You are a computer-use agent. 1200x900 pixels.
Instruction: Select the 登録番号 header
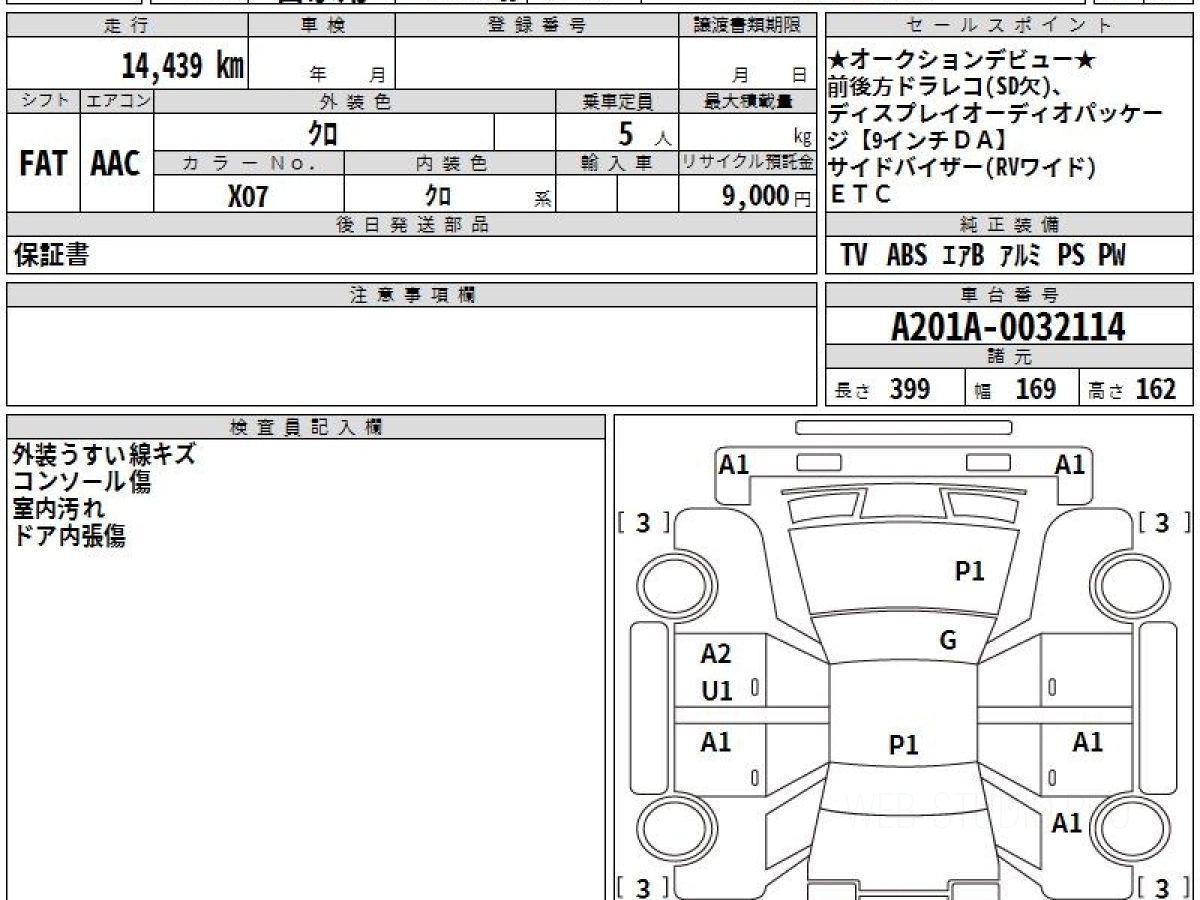coord(536,26)
